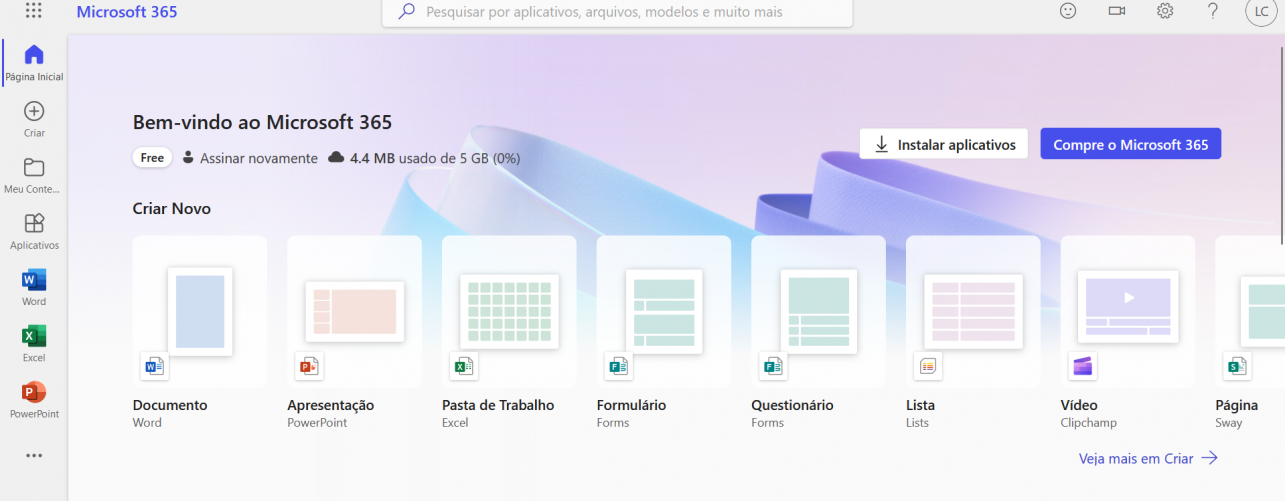The image size is (1285, 501).
Task: Click the 'Documento' label text
Action: point(170,405)
